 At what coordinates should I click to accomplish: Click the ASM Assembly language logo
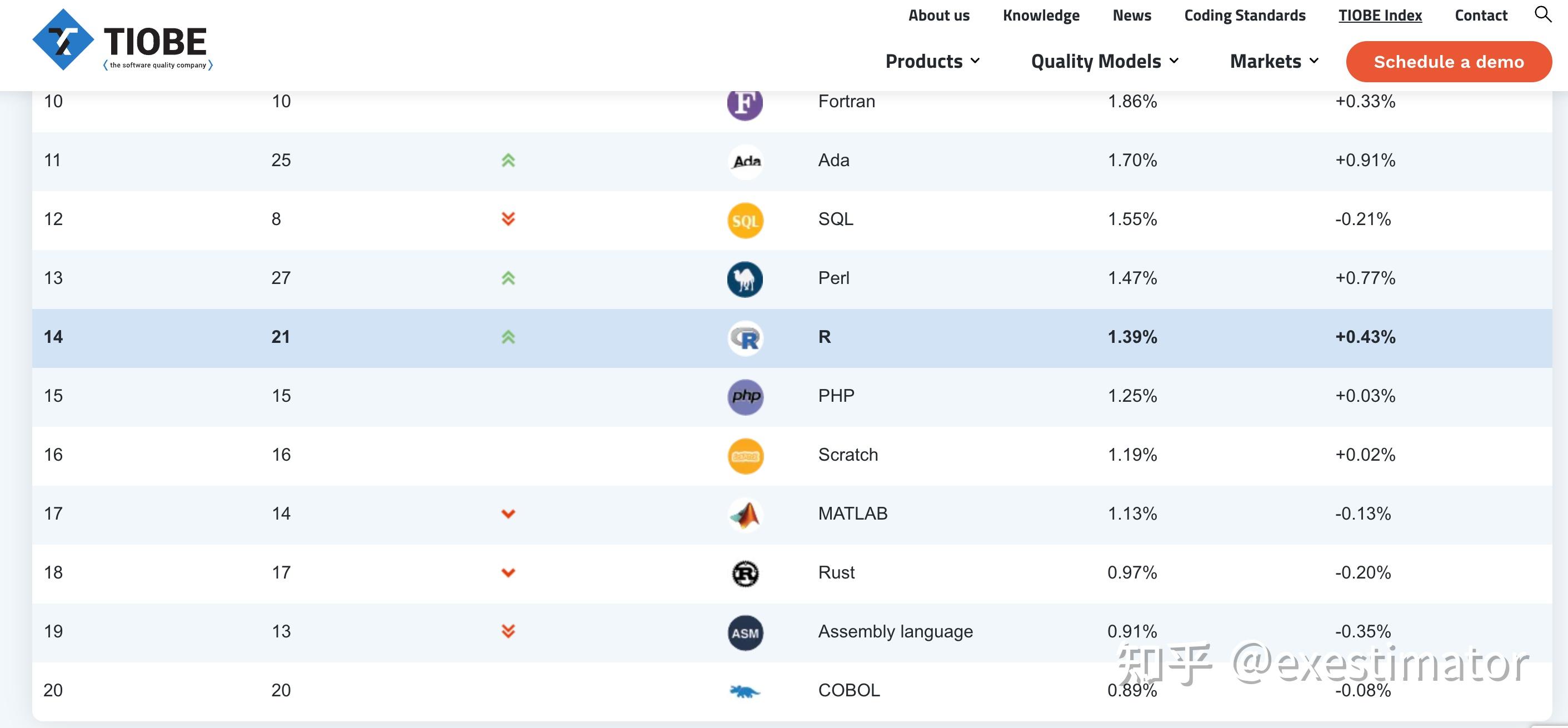(x=745, y=632)
